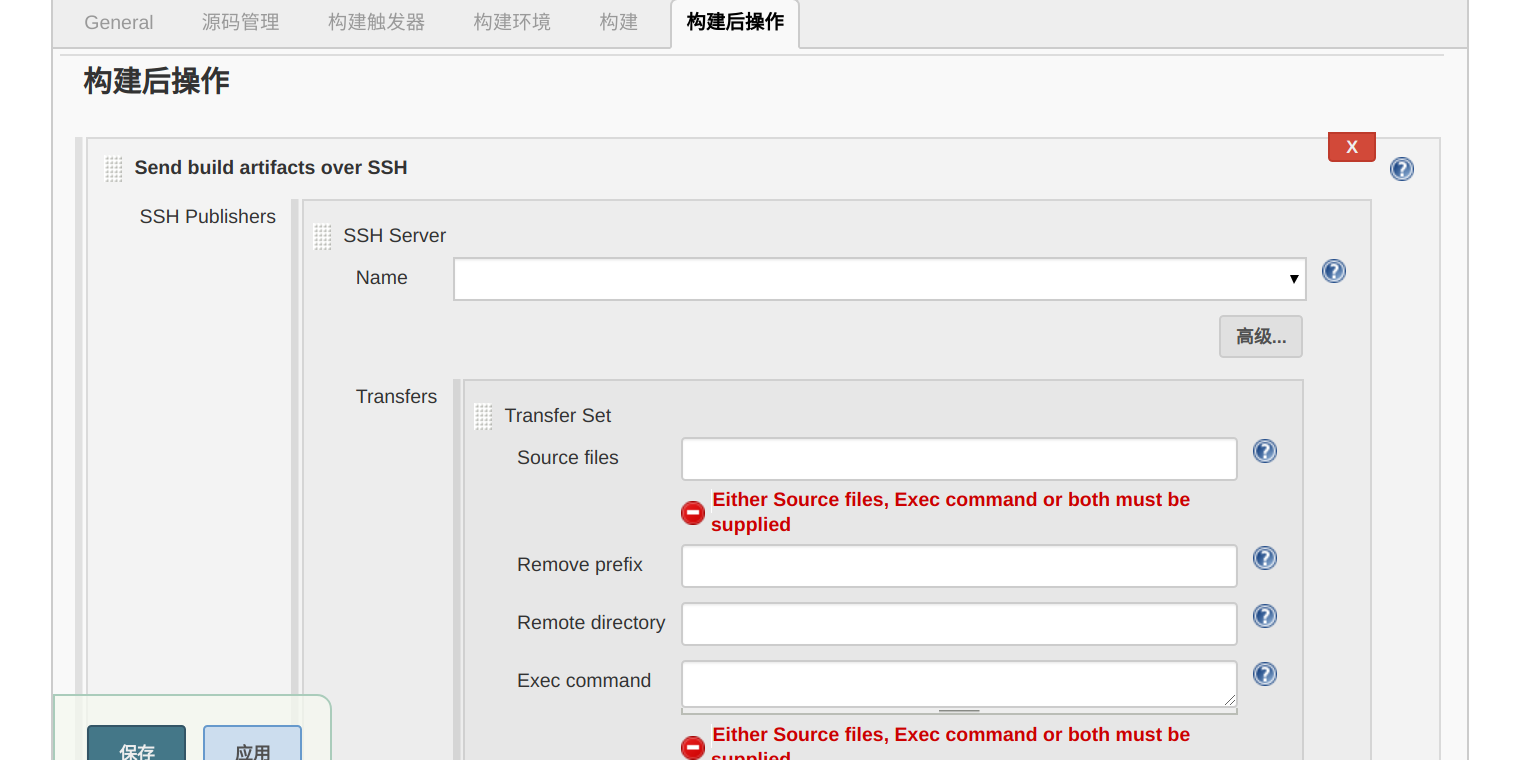Screen dimensions: 1516x760
Task: Click help icon for Send build artifacts over SSH
Action: click(1402, 169)
